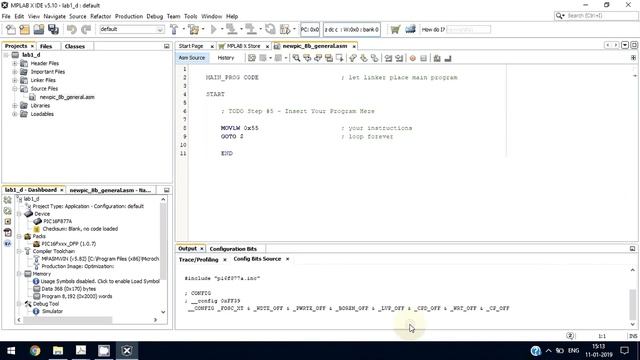
Task: Open the dropdown arrow next to Run Project
Action: pyautogui.click(x=222, y=29)
